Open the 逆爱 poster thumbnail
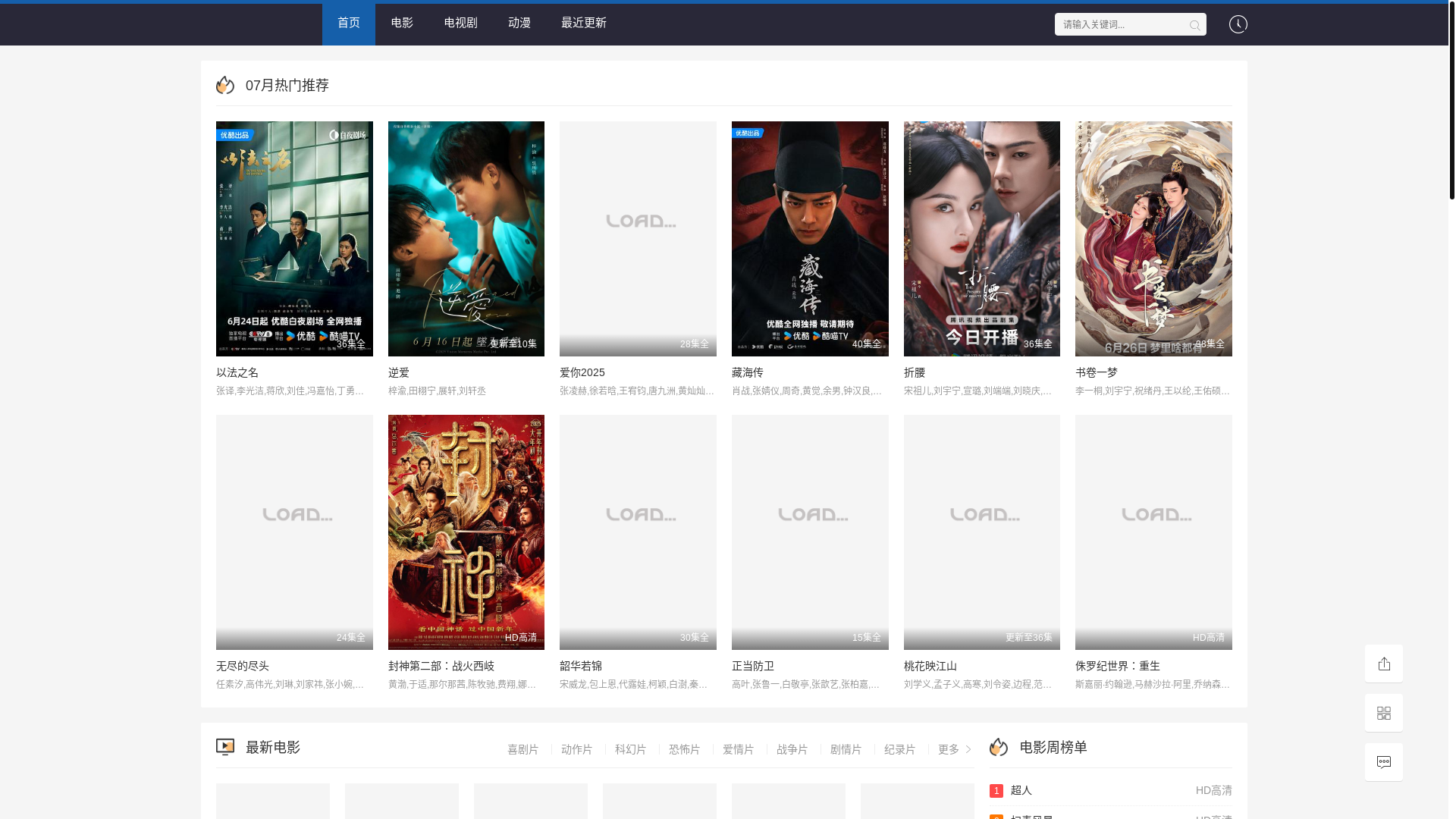This screenshot has width=1456, height=819. point(466,239)
